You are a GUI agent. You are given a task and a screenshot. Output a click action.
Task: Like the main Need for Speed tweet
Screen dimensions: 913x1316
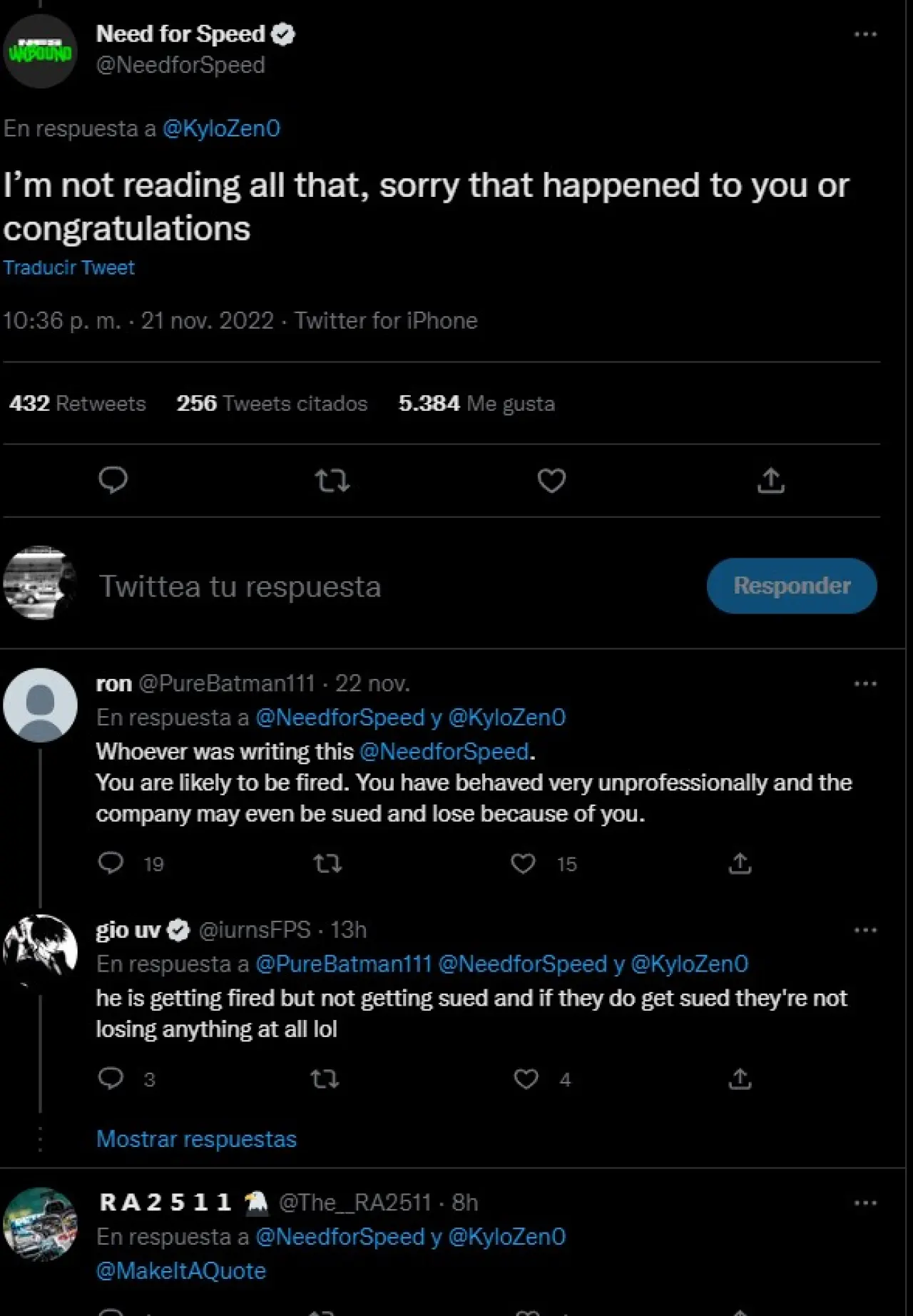551,481
